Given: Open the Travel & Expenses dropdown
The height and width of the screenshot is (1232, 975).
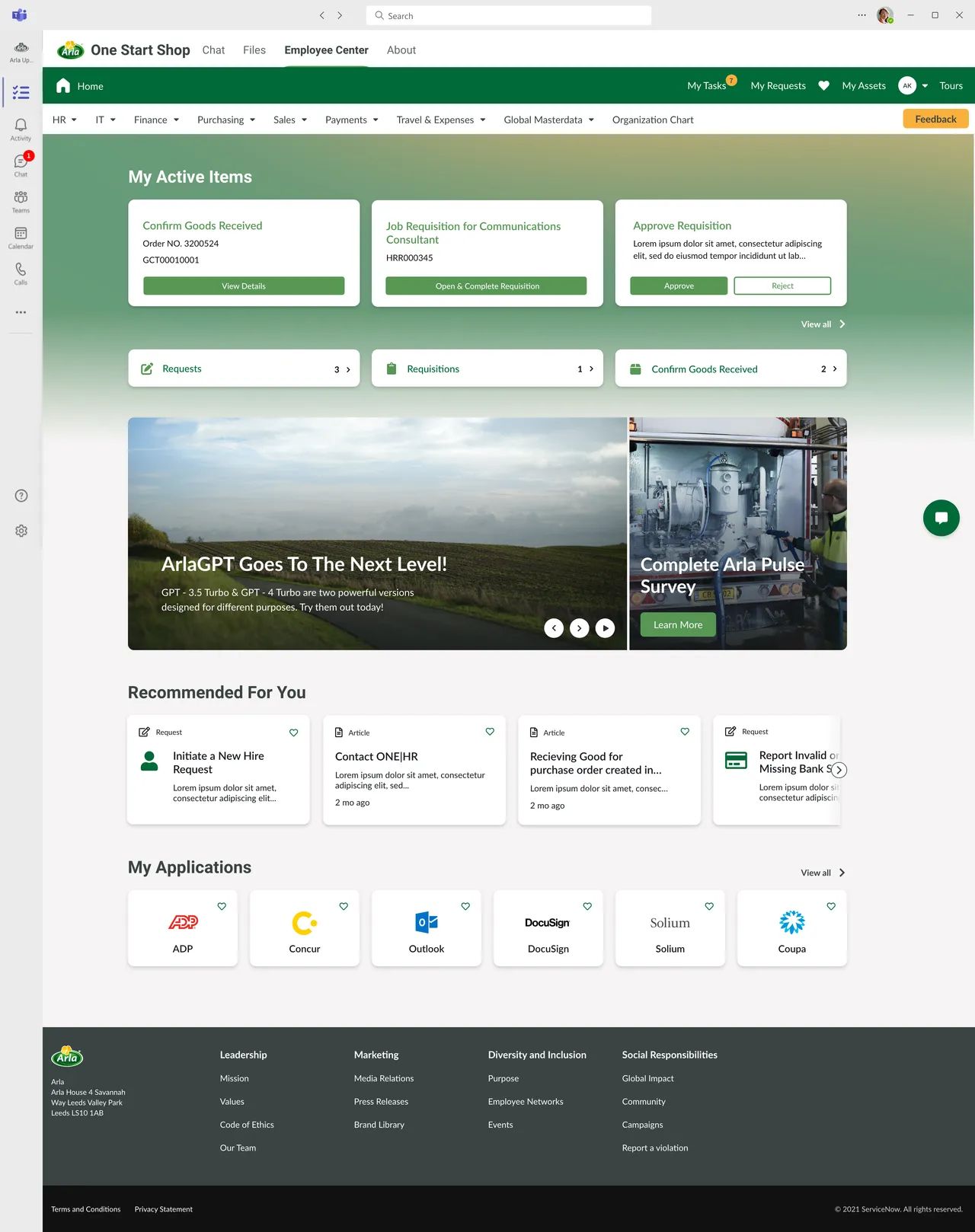Looking at the screenshot, I should pyautogui.click(x=441, y=120).
